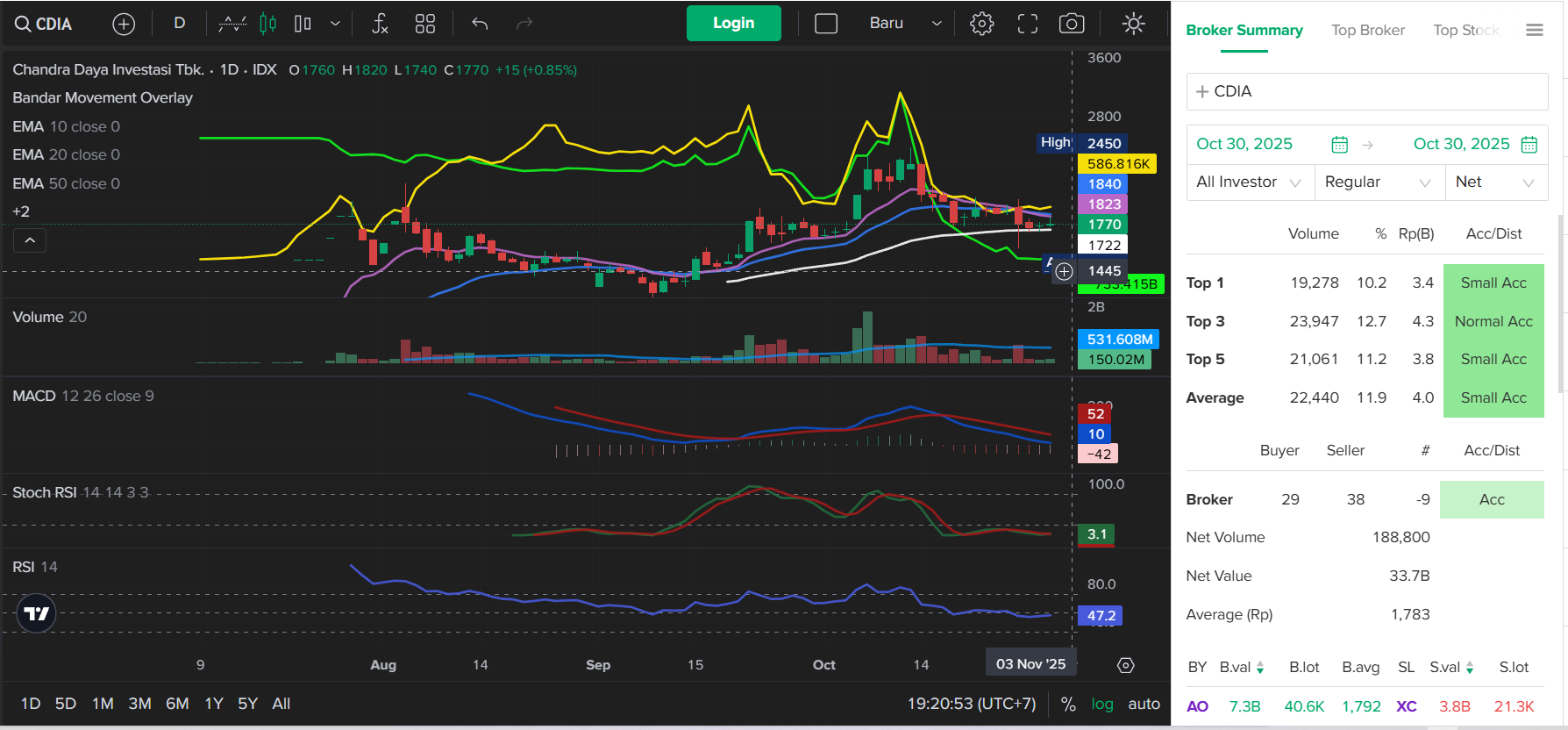
Task: Switch to the Top Broker tab
Action: tap(1367, 30)
